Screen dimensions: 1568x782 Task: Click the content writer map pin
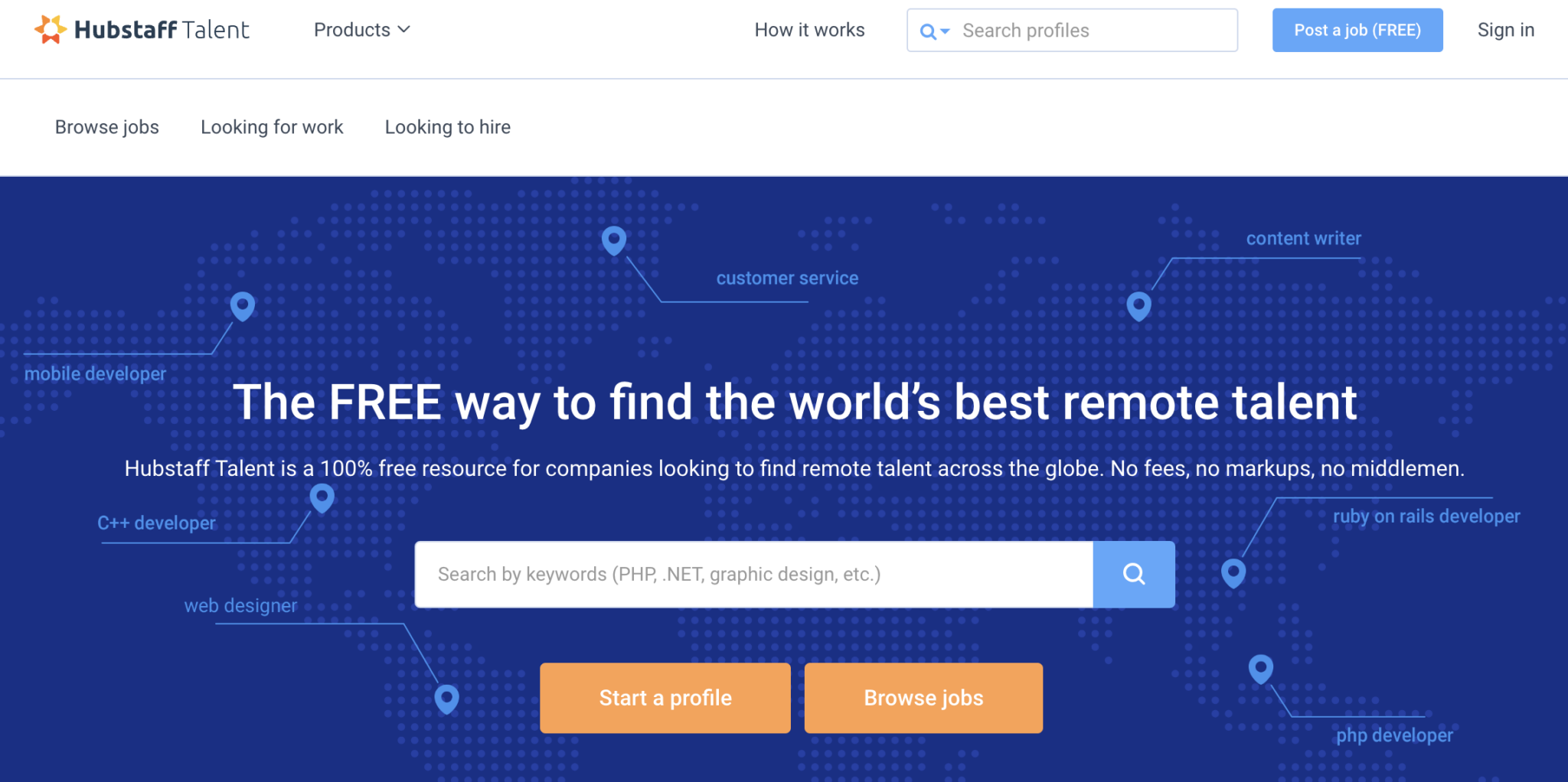coord(1139,306)
